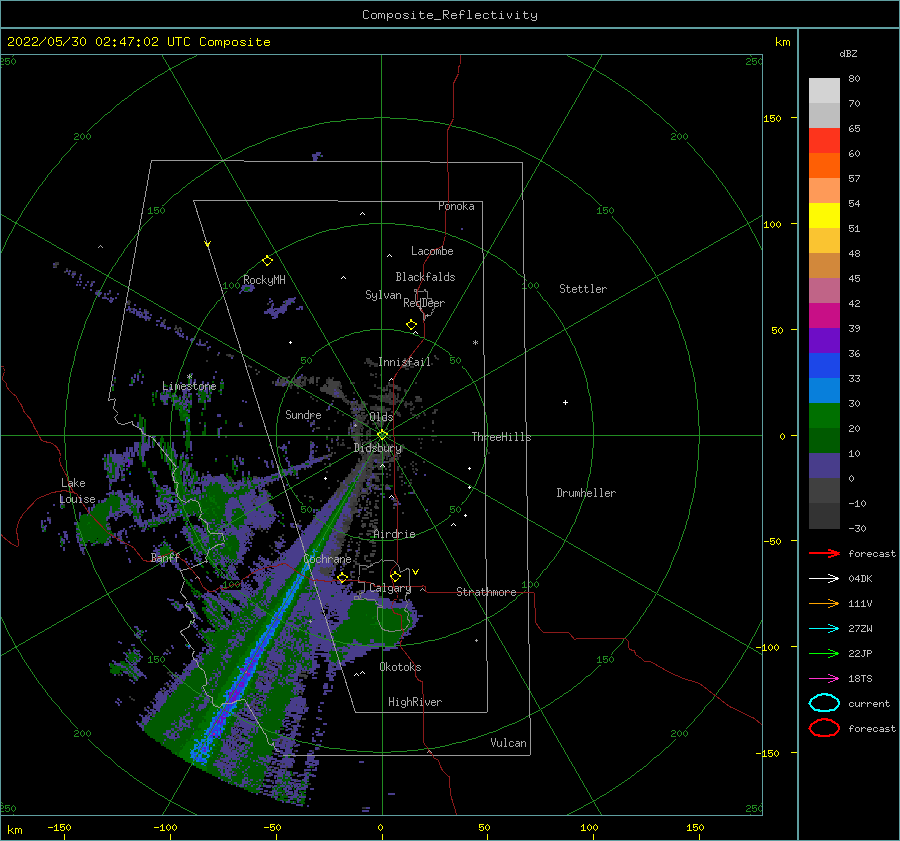The width and height of the screenshot is (900, 841).
Task: Click the 39 dBZ magenta color swatch
Action: 824,315
